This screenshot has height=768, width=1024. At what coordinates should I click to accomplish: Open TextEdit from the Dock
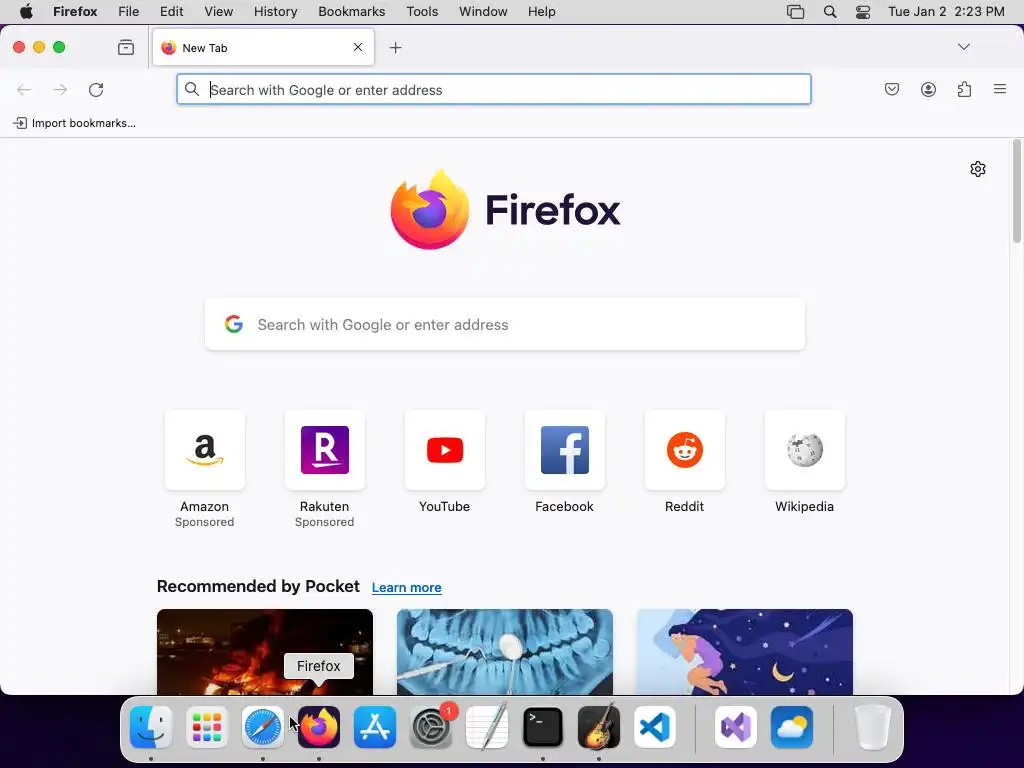(x=487, y=727)
